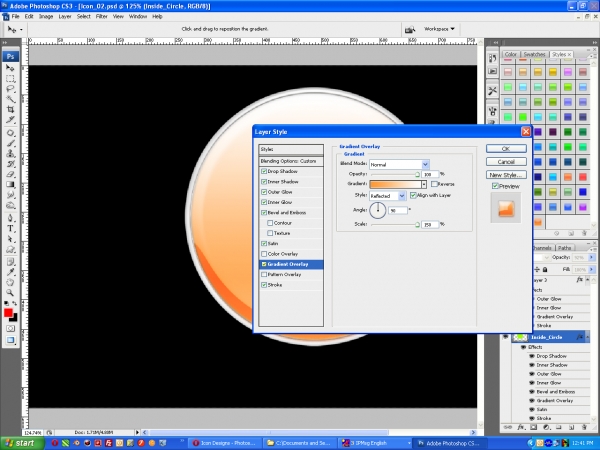Click the create new layer icon

click(571, 427)
